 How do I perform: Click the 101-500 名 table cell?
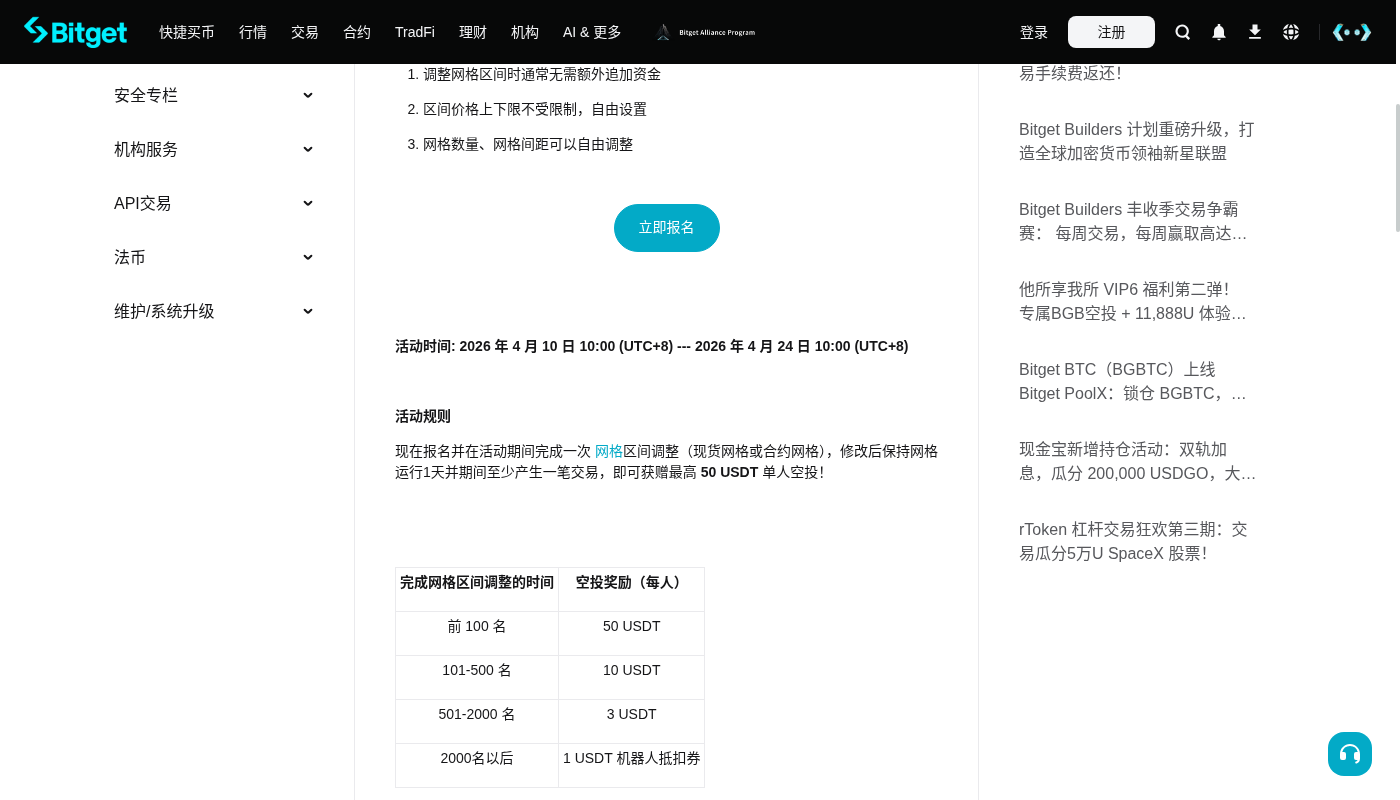point(477,677)
